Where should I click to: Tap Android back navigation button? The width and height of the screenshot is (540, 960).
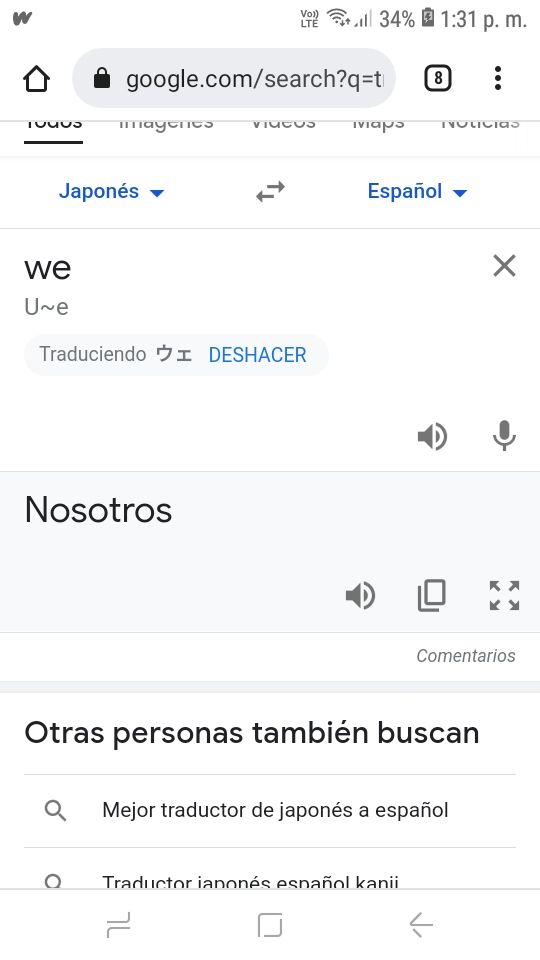[421, 924]
